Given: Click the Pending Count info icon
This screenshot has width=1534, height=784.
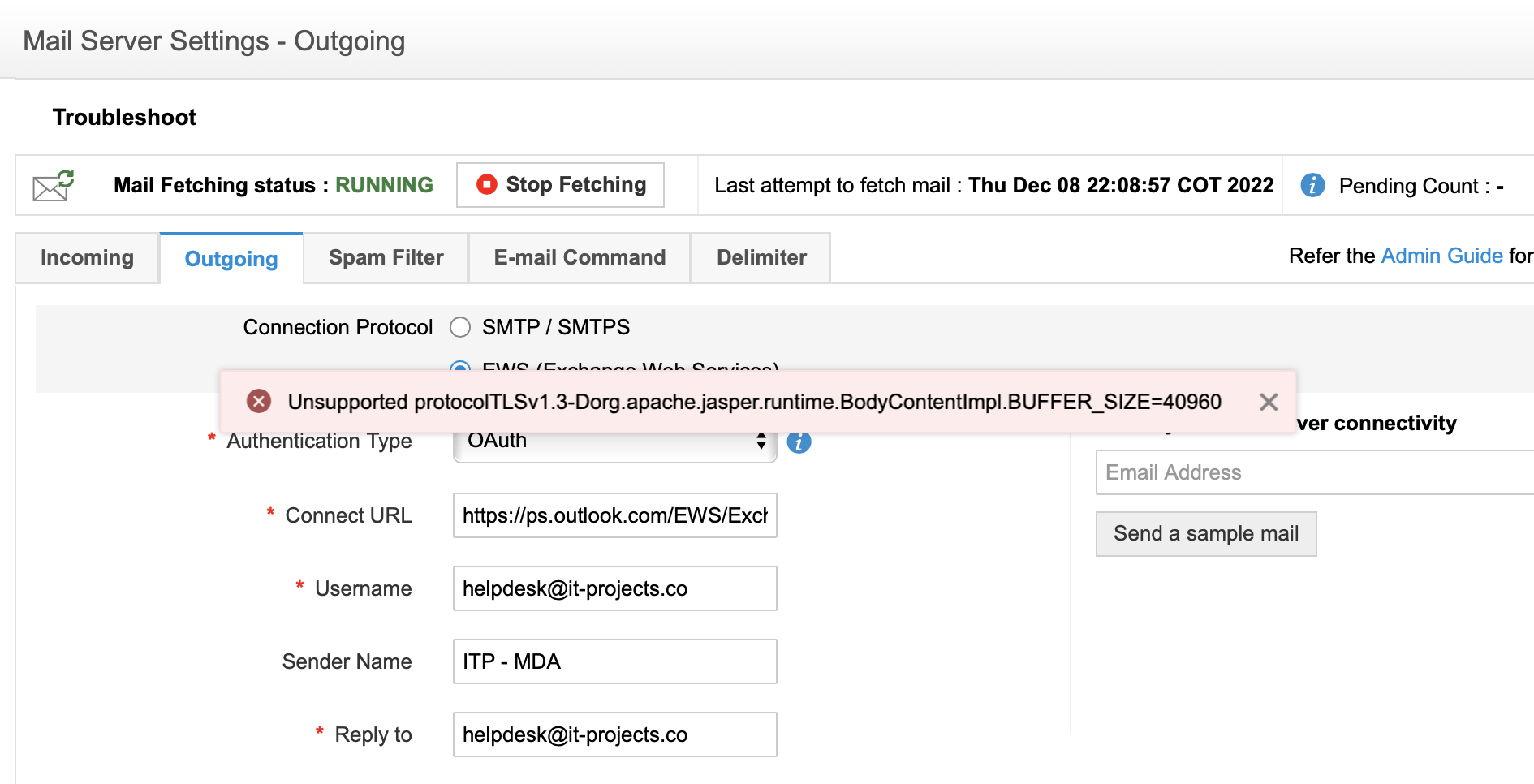Looking at the screenshot, I should click(x=1312, y=185).
